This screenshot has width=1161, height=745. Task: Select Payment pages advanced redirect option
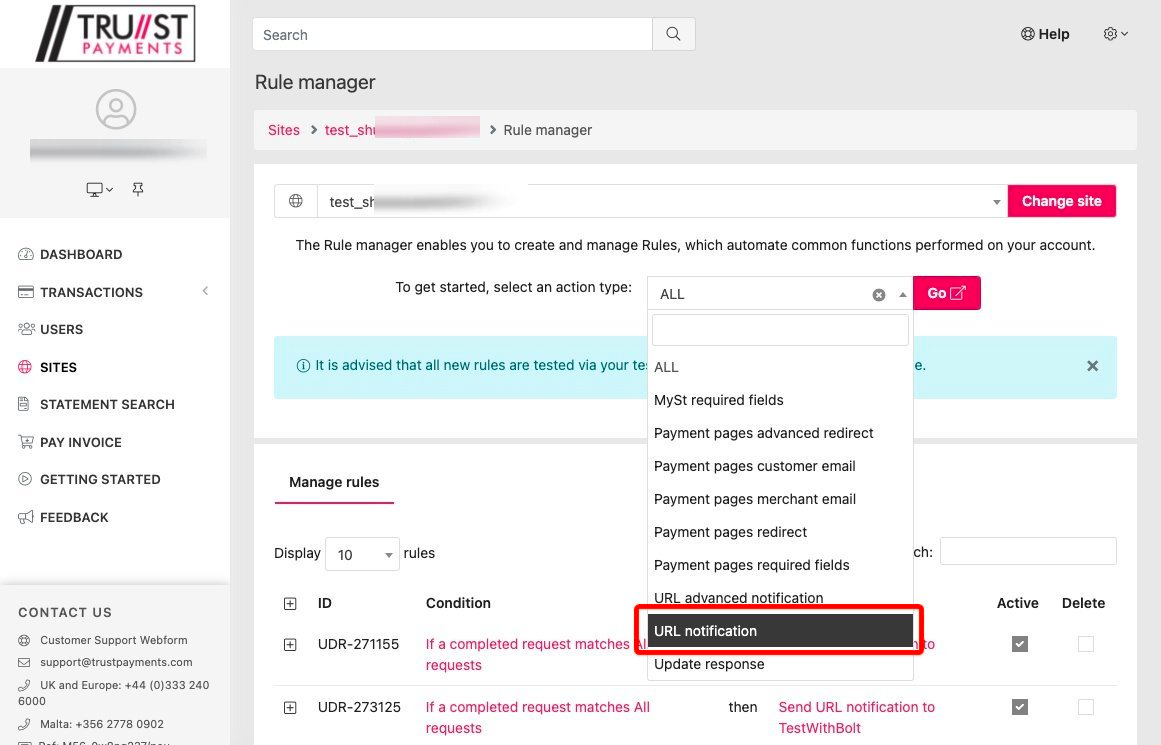(780, 433)
